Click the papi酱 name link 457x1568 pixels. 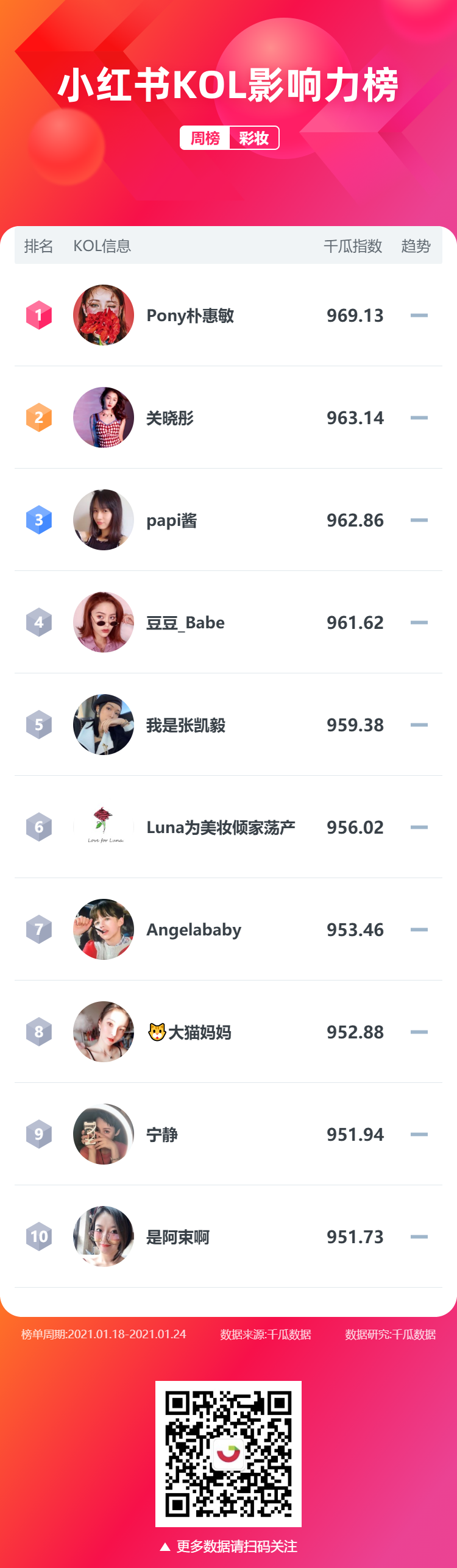(171, 520)
